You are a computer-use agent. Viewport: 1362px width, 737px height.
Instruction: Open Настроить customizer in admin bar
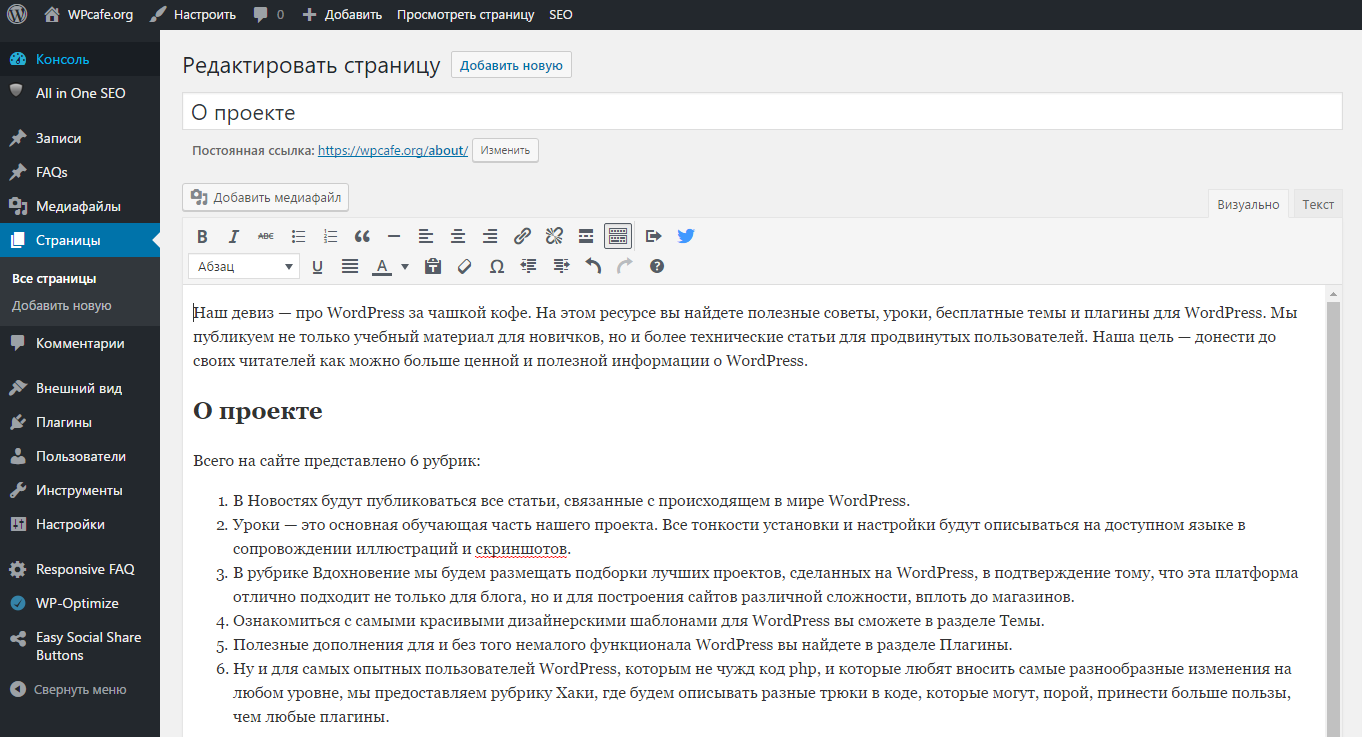[193, 14]
